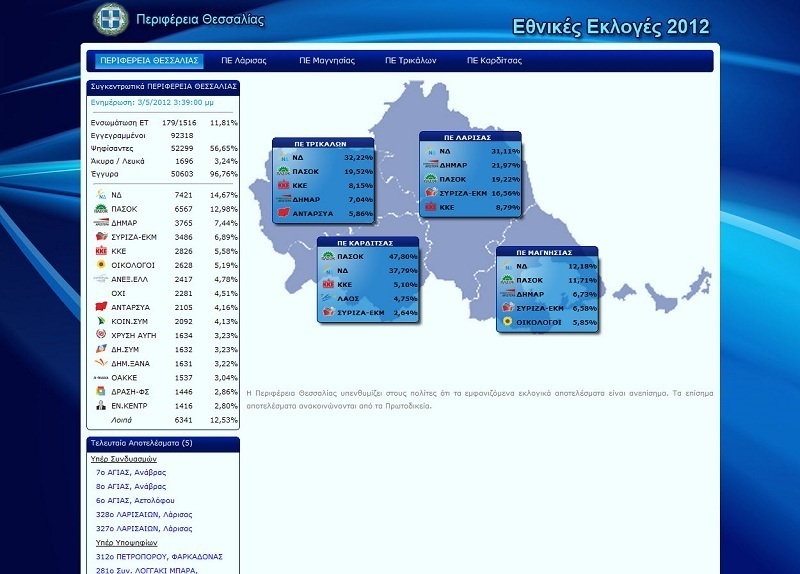Select the ΠΕΡΙΦΕΡΕΙΑ ΘΕΣΣΑΛΙΑΣ tab
The width and height of the screenshot is (800, 574).
pyautogui.click(x=149, y=61)
